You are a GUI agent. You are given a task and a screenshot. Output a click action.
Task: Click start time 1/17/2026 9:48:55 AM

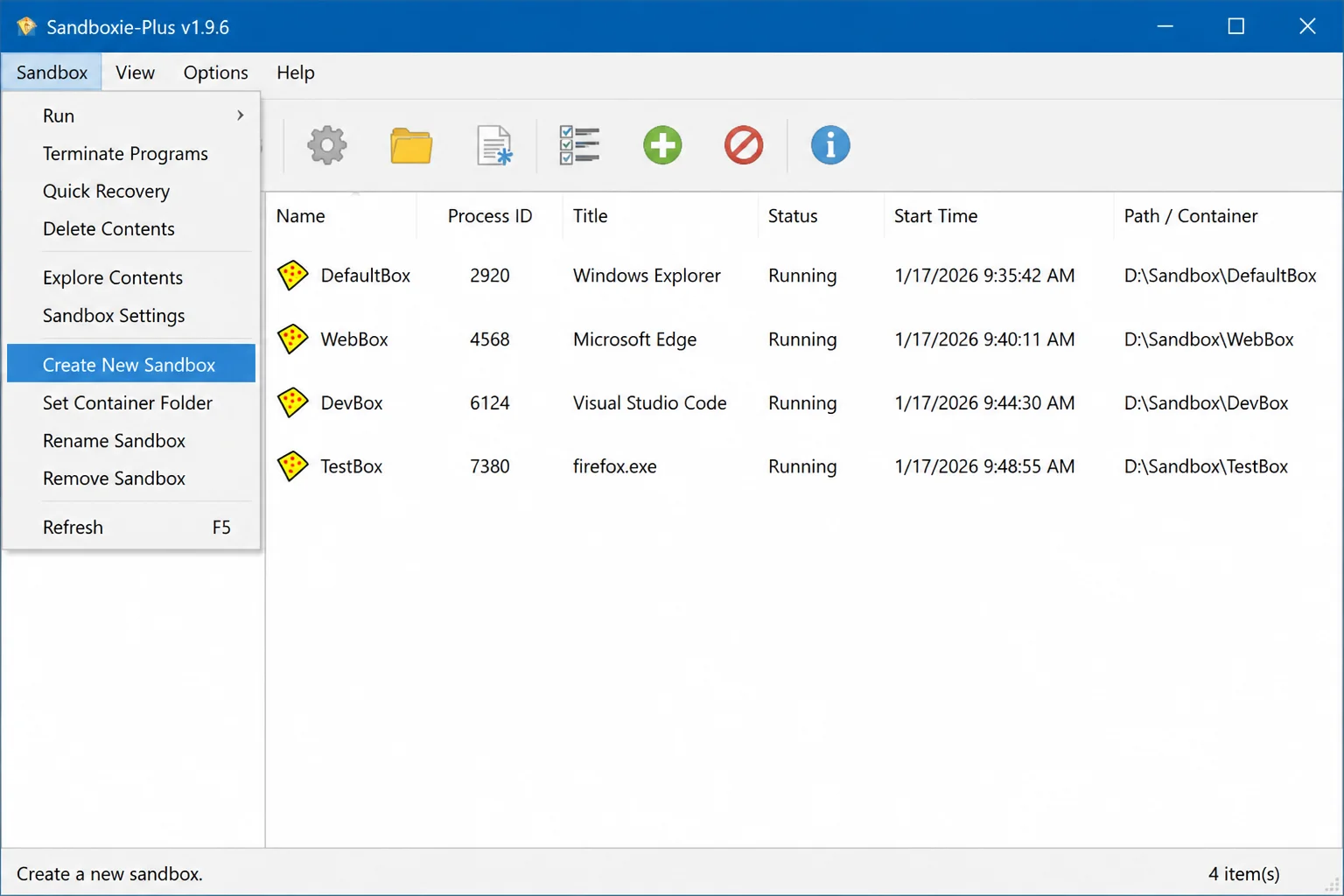[984, 466]
